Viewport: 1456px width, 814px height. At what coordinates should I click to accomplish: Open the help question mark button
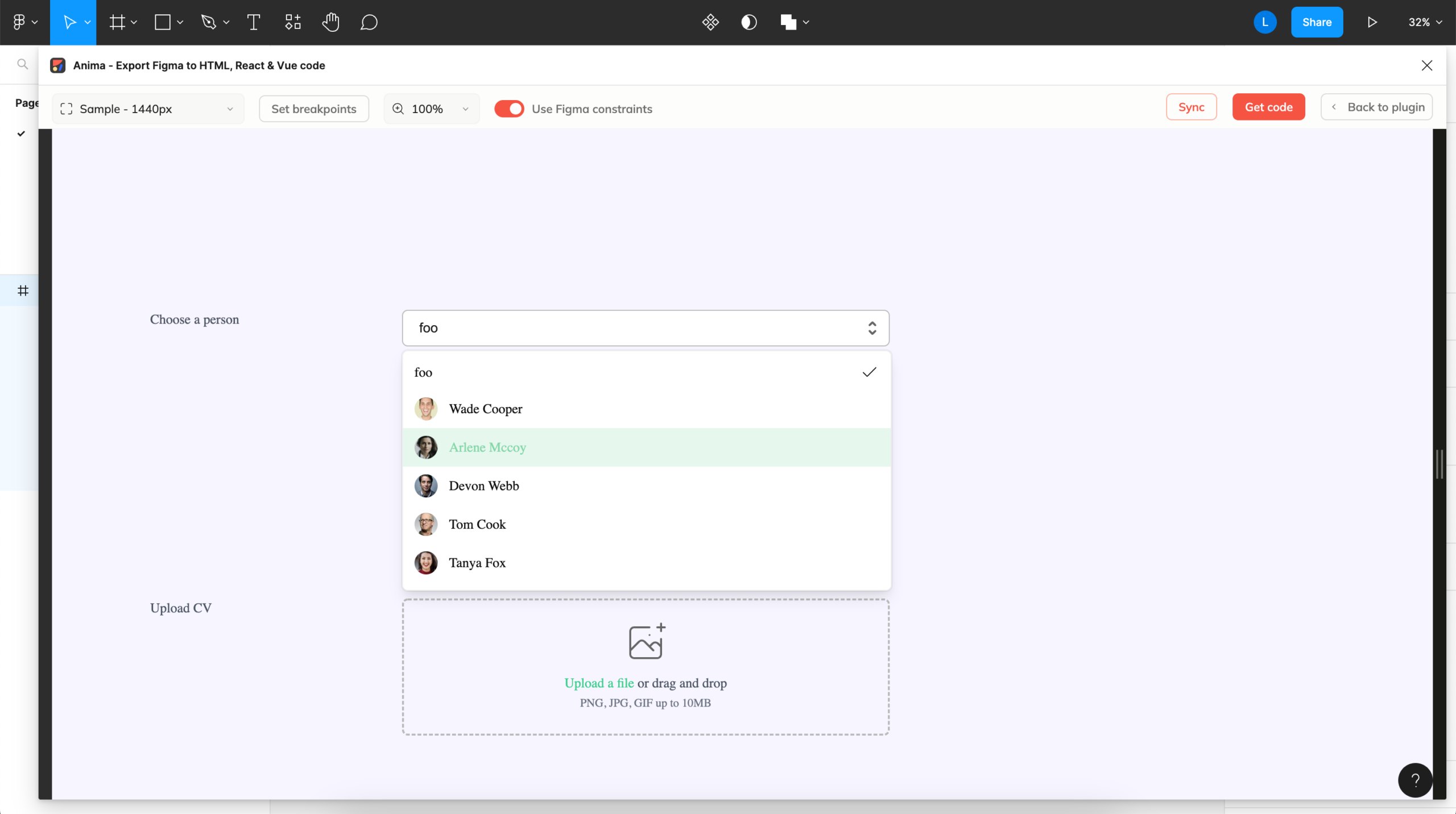pyautogui.click(x=1415, y=780)
